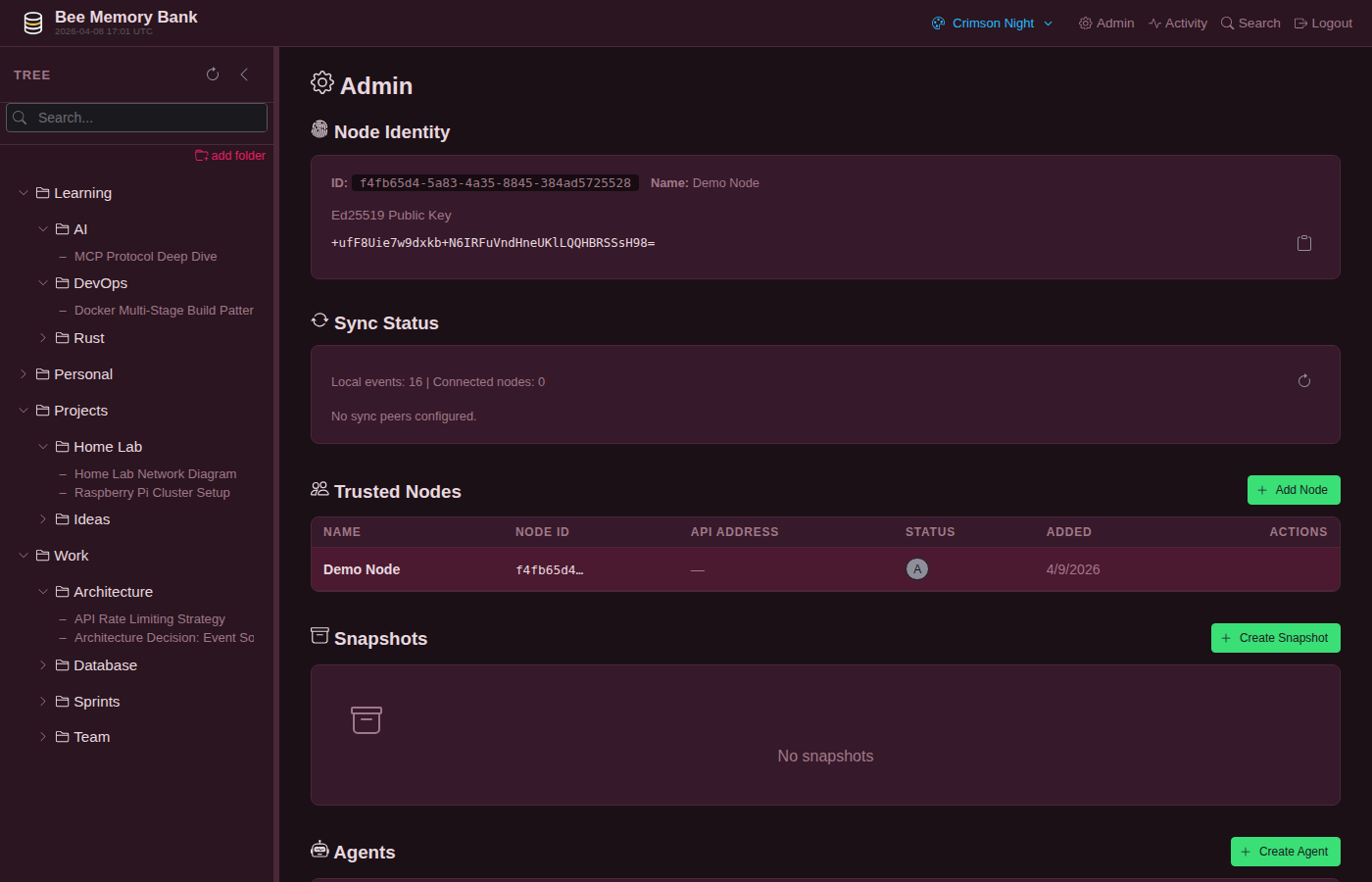Click the tree search input field
The image size is (1372, 882).
[136, 118]
